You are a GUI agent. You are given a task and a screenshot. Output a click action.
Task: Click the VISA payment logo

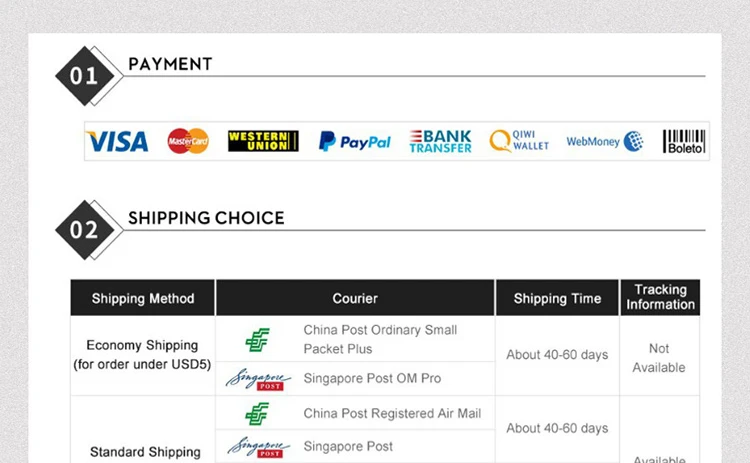(117, 142)
